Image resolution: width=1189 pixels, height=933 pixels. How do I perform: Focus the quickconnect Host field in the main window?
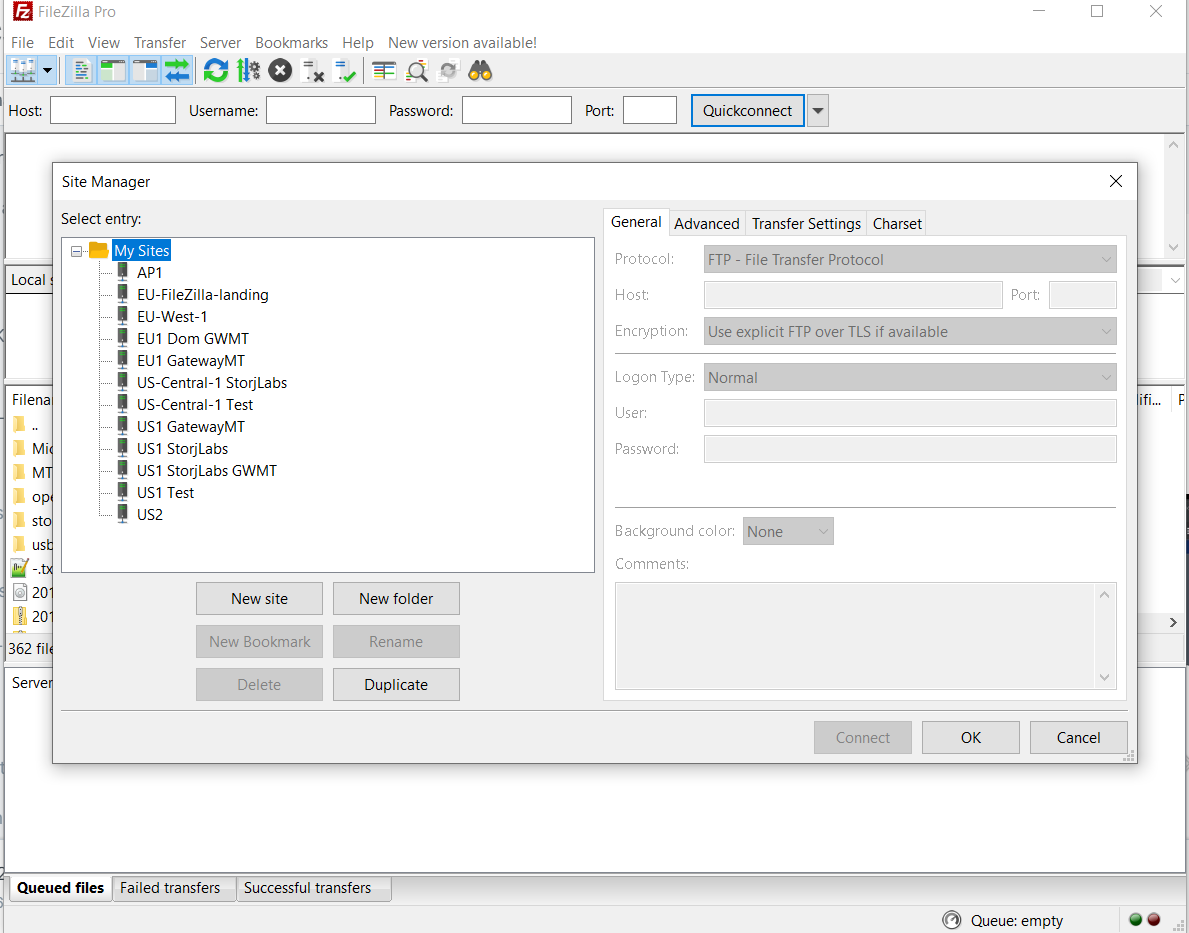click(x=113, y=110)
